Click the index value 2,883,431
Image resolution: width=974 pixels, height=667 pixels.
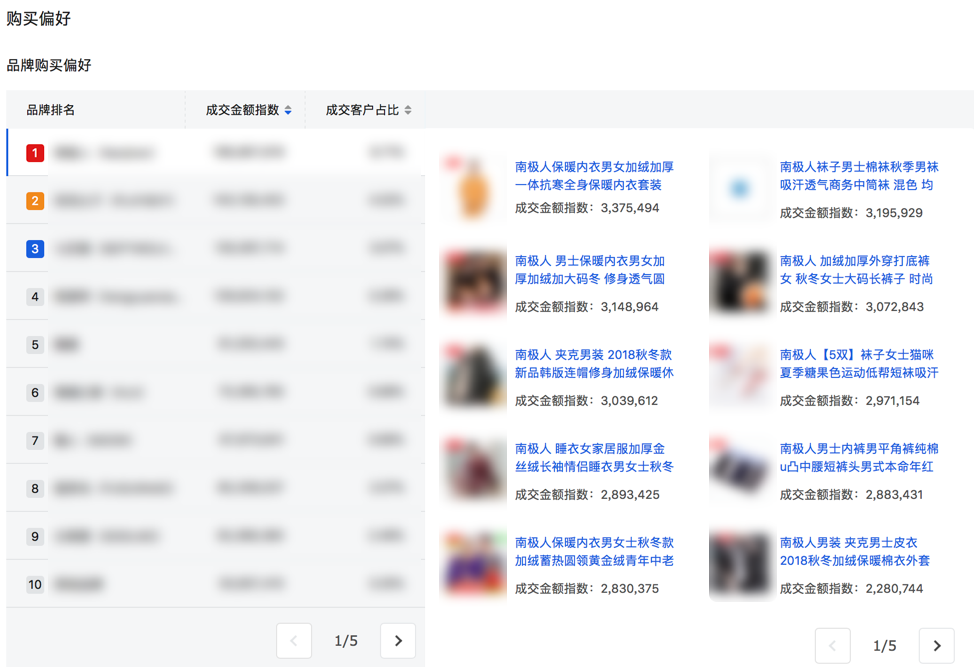coord(894,494)
